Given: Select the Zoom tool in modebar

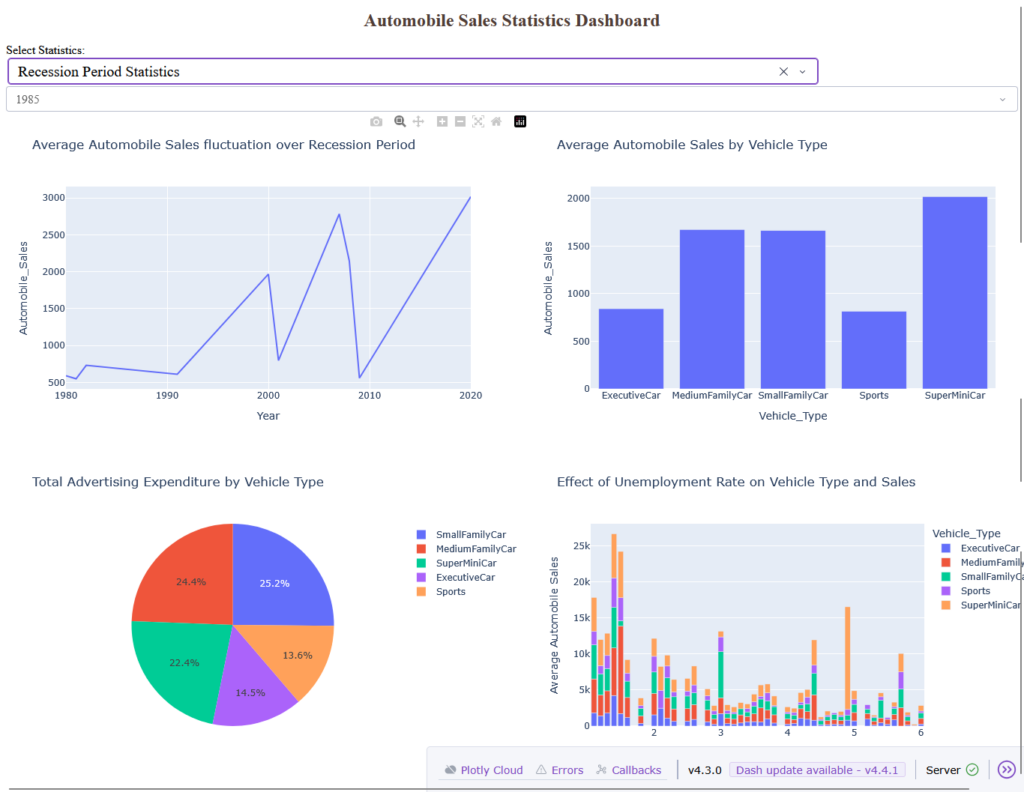Looking at the screenshot, I should click(x=400, y=121).
